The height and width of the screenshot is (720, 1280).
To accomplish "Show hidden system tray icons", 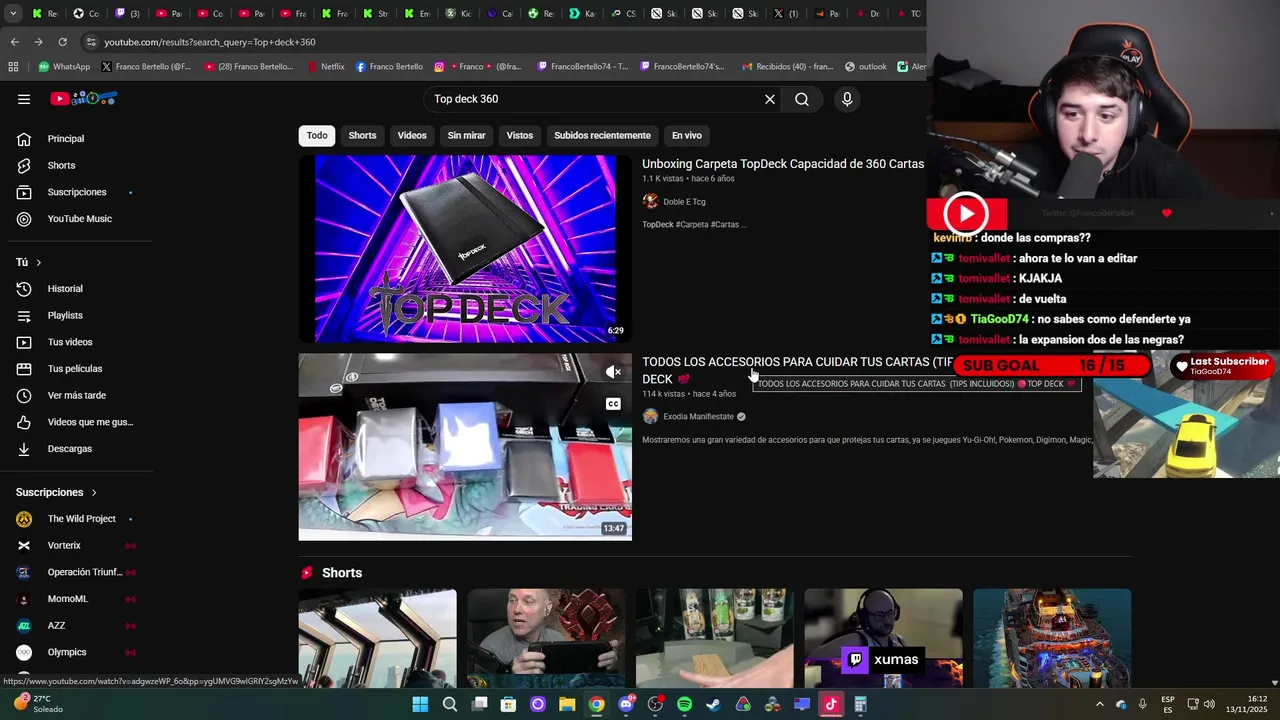I will 1100,704.
